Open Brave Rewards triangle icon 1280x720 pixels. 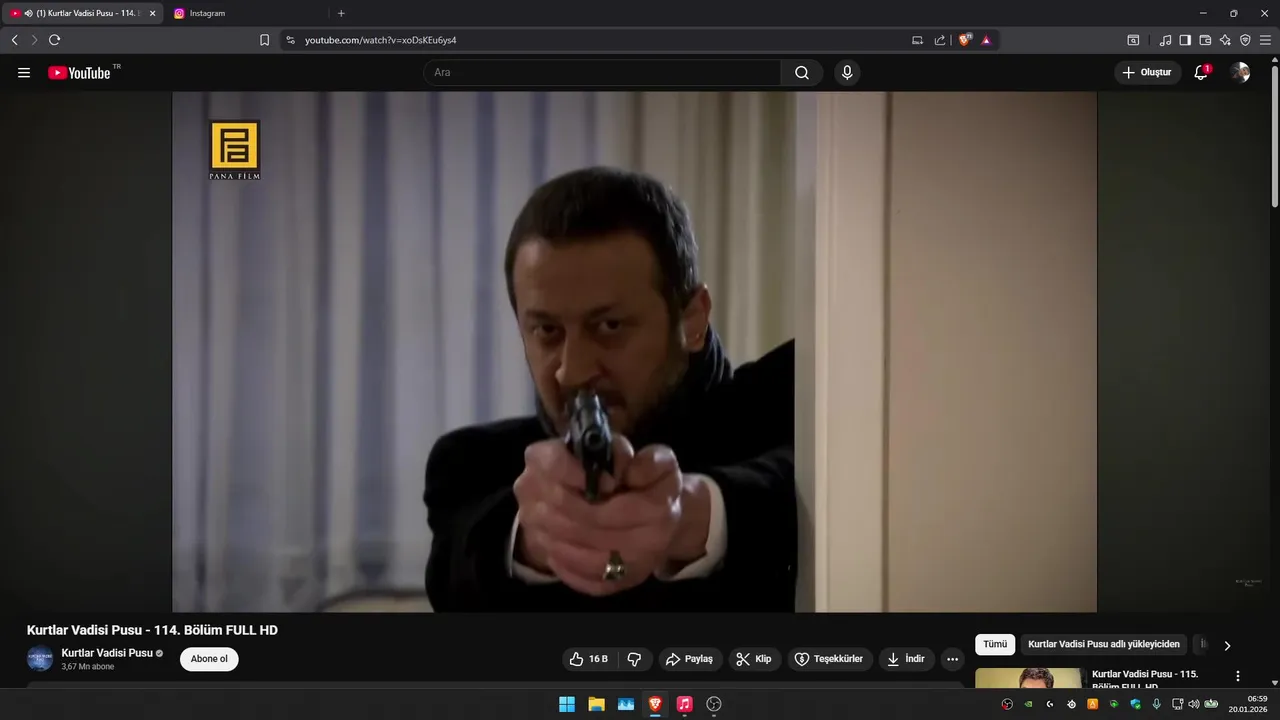point(986,40)
